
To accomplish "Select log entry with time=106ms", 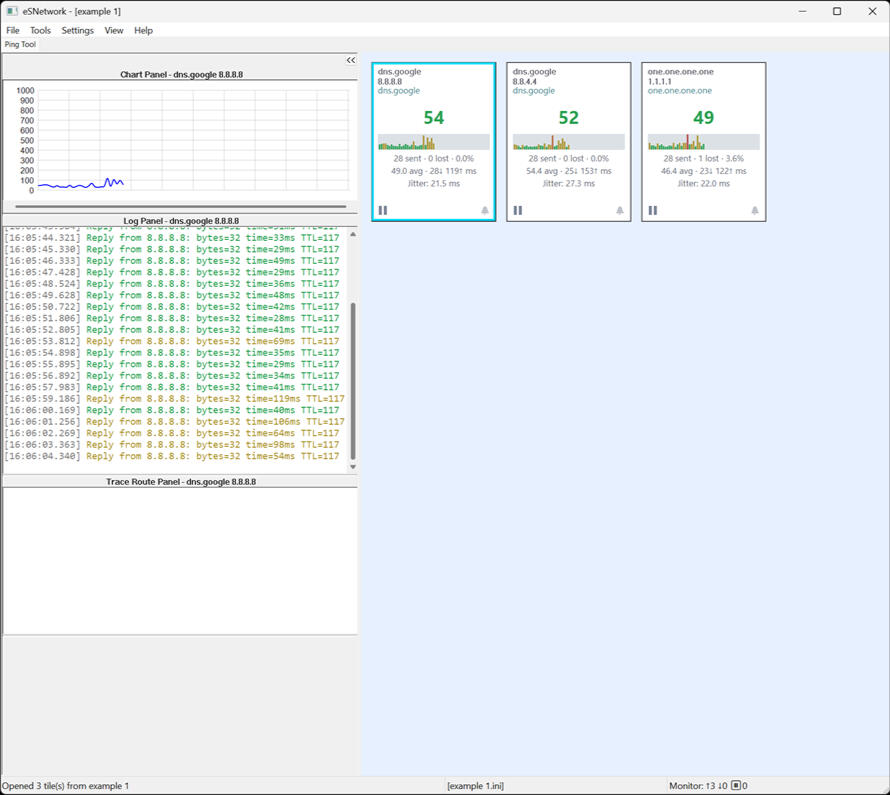I will pos(174,422).
